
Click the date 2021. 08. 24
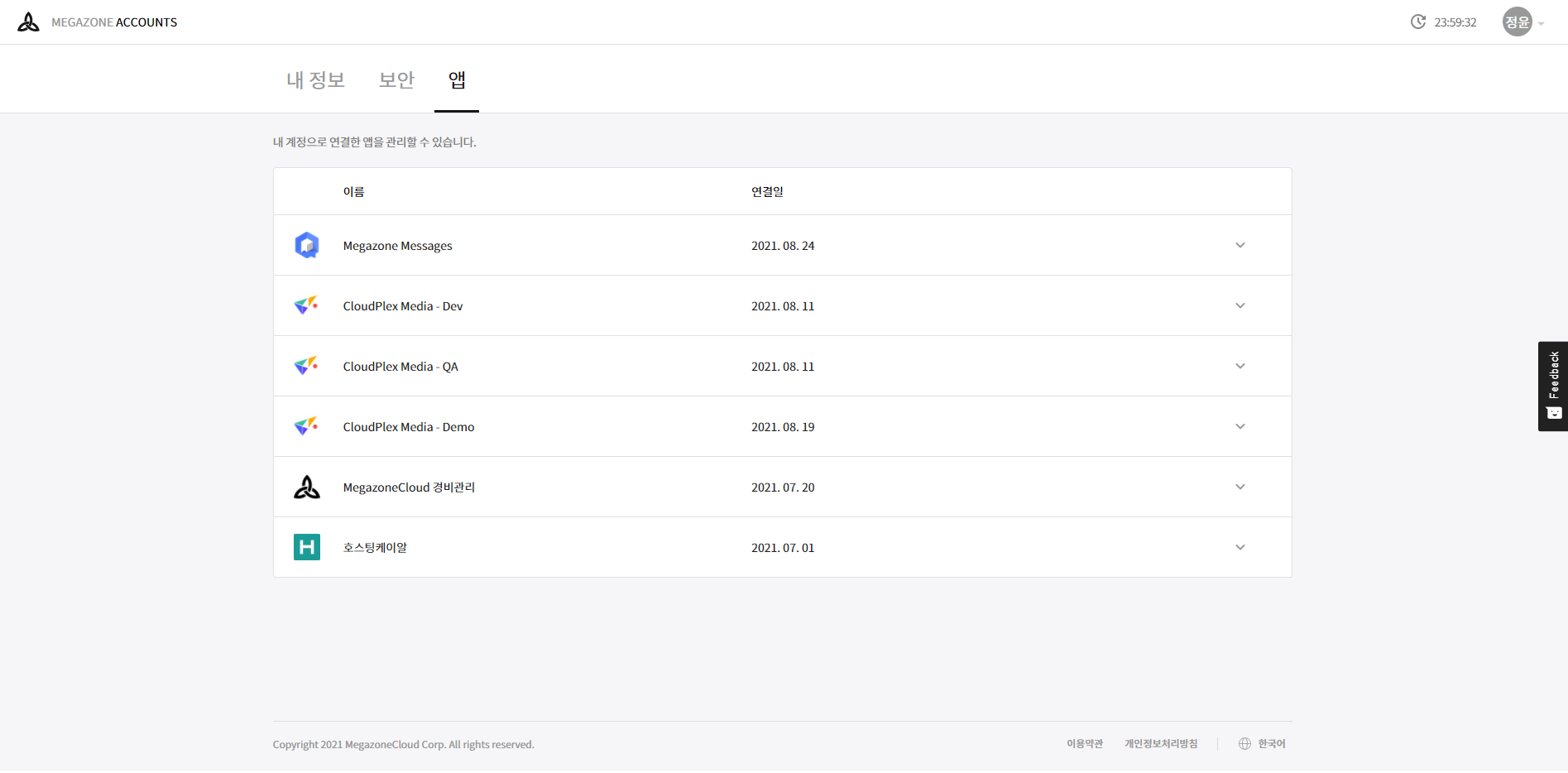click(783, 246)
